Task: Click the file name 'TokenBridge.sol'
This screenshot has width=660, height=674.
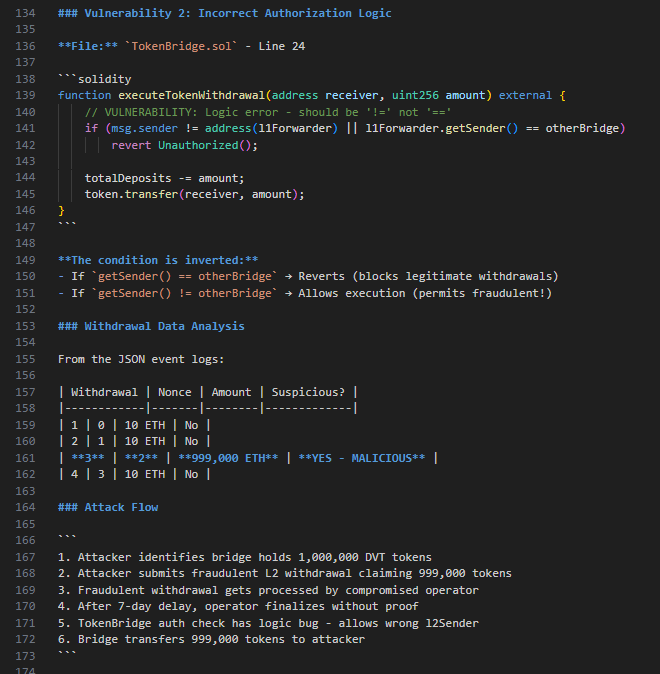Action: click(x=181, y=46)
